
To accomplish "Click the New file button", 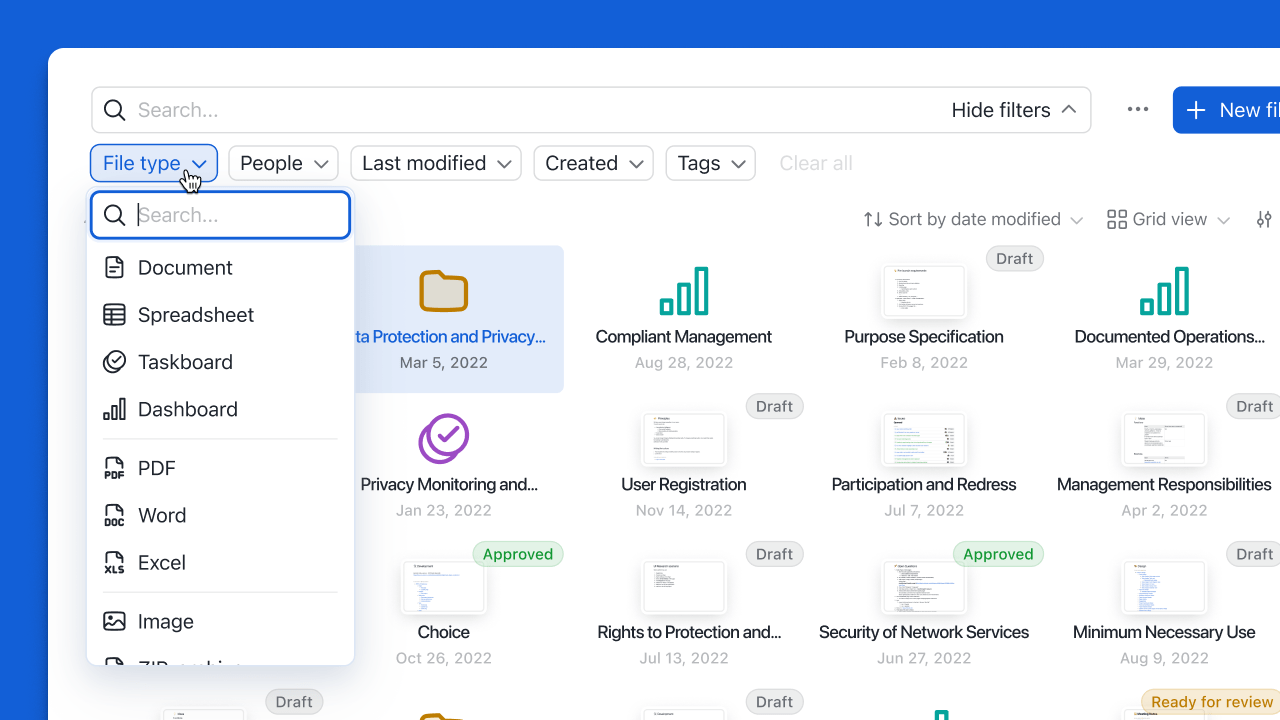I will click(1230, 110).
